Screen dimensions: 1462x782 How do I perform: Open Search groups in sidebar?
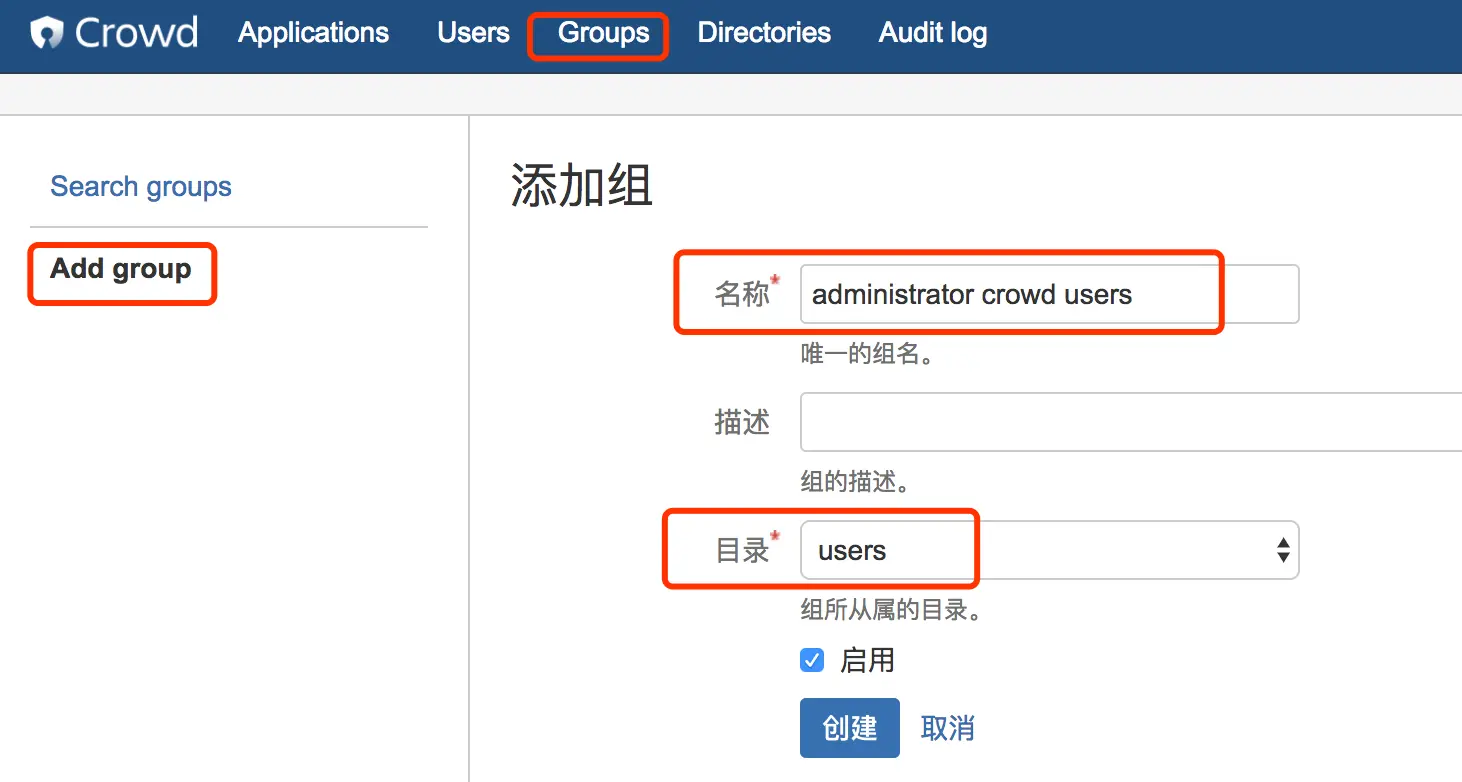tap(141, 187)
